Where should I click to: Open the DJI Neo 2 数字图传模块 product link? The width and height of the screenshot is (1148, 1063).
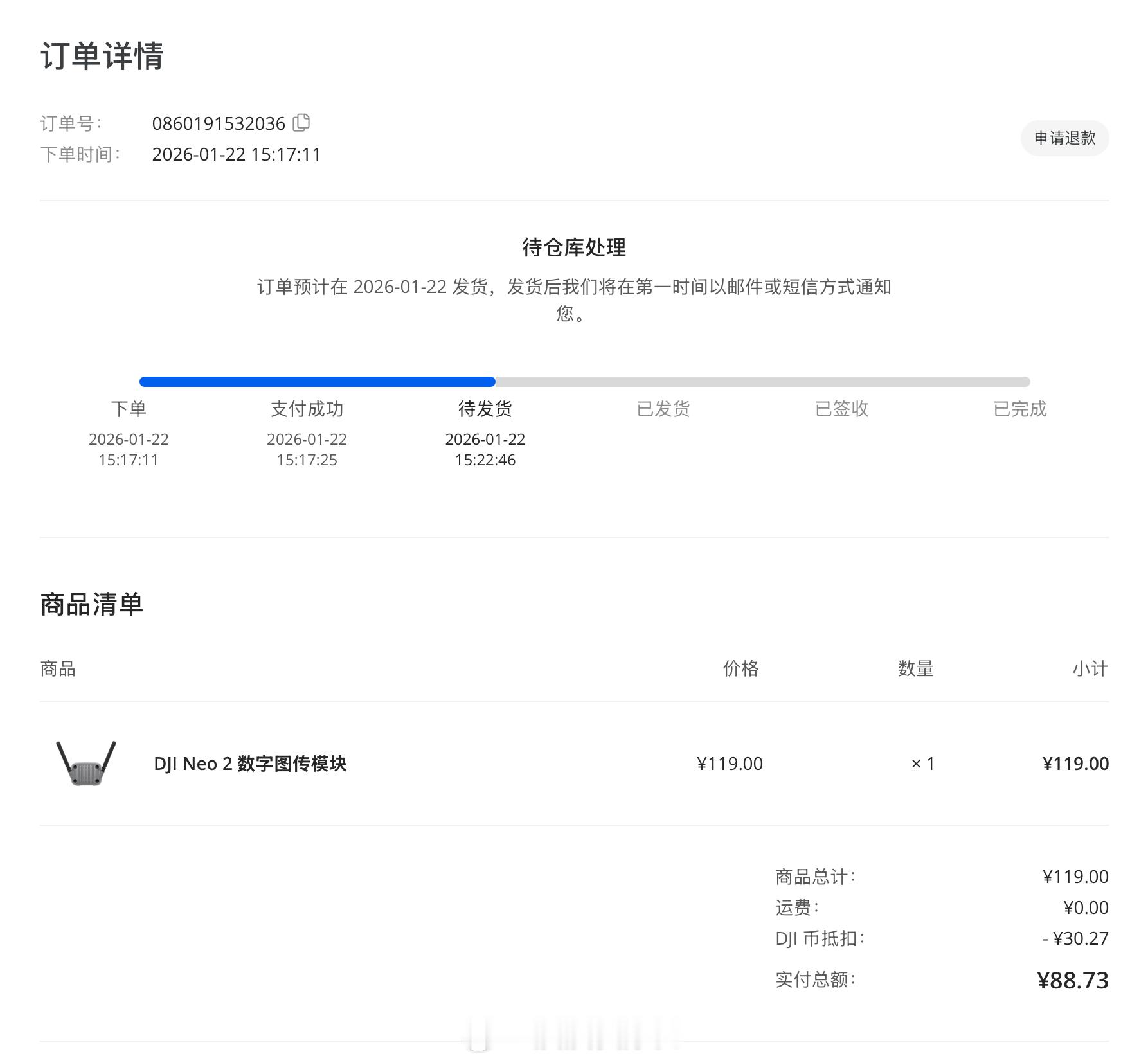tap(250, 764)
